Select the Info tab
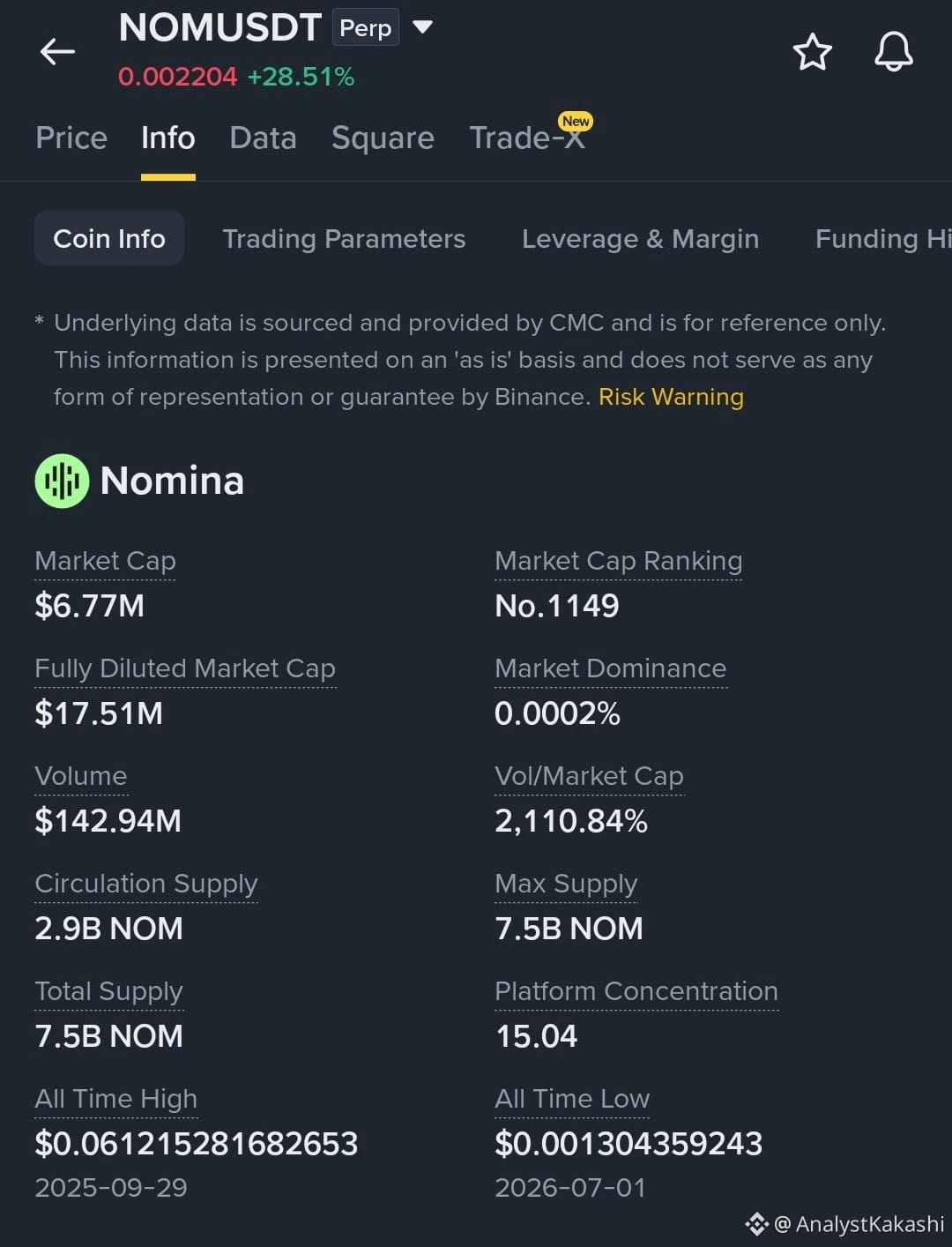952x1247 pixels. point(167,138)
